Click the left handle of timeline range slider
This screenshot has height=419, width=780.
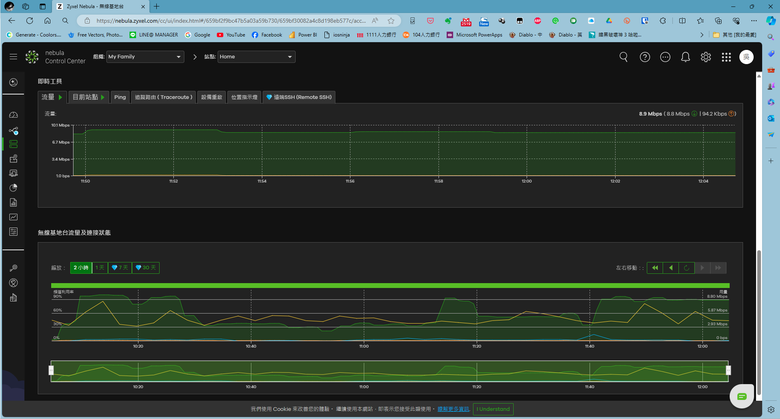[x=51, y=370]
